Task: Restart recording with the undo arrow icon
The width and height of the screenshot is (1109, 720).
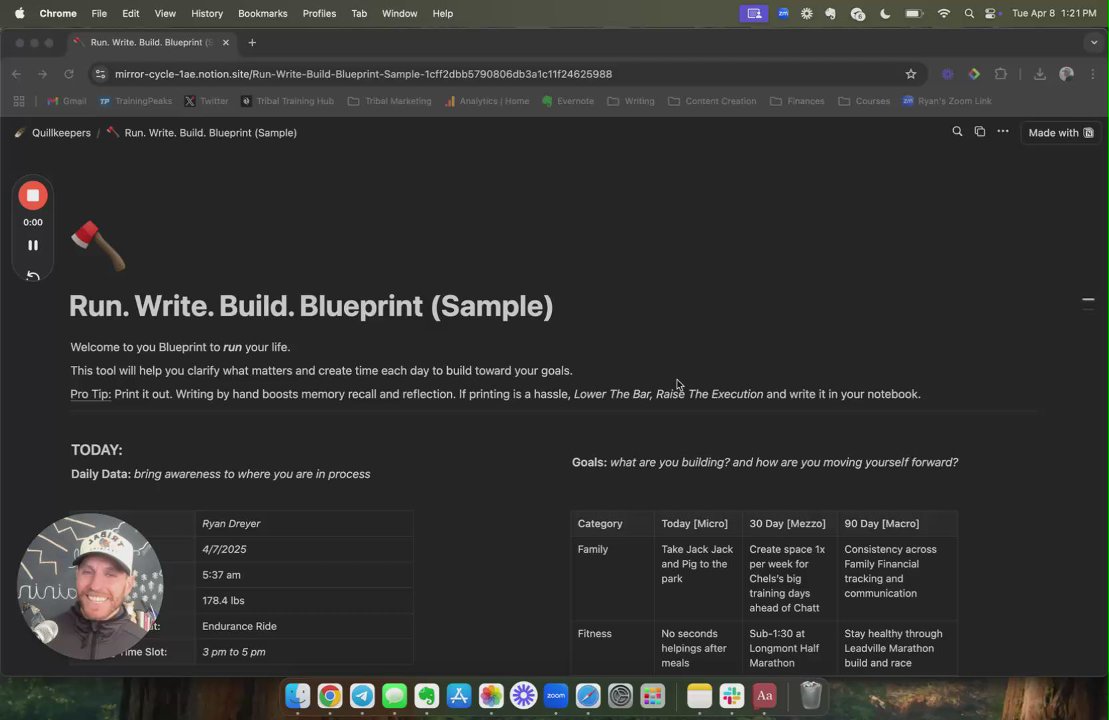Action: (x=33, y=275)
